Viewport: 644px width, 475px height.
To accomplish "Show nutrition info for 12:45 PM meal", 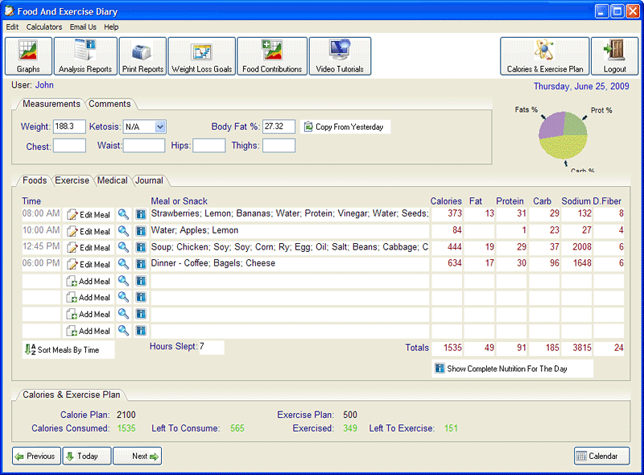I will 140,247.
